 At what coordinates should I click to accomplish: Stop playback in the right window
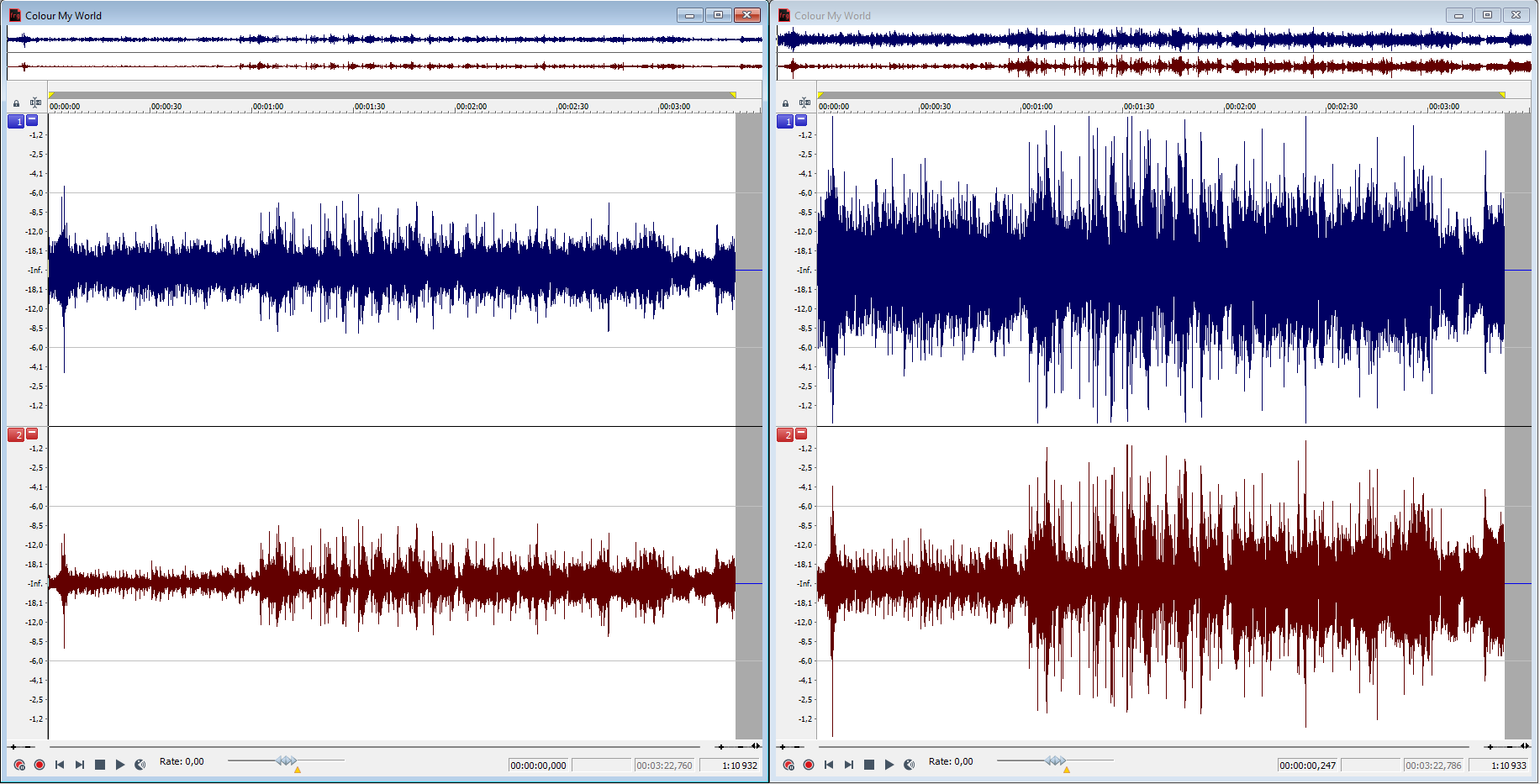(x=869, y=765)
